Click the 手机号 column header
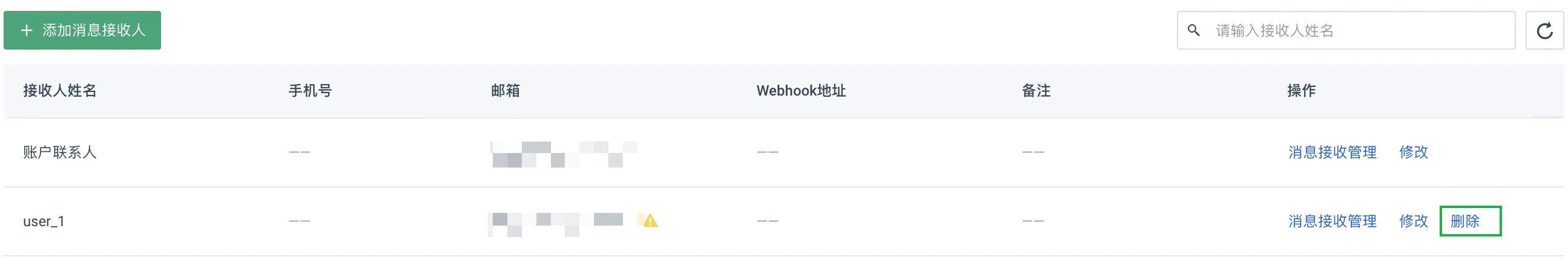This screenshot has width=1568, height=277. click(x=310, y=91)
